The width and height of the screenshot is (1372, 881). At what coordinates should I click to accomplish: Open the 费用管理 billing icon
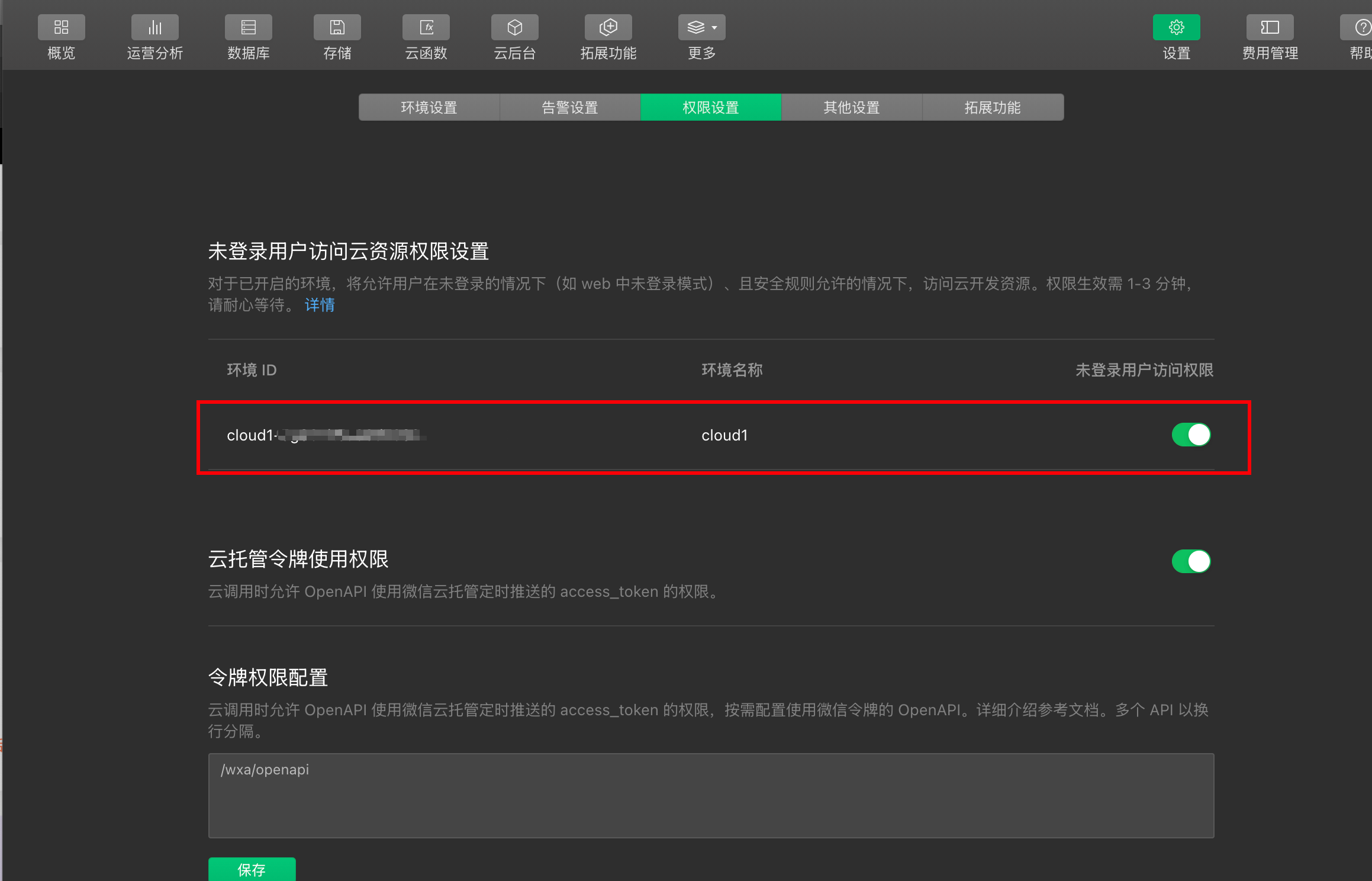click(x=1270, y=28)
